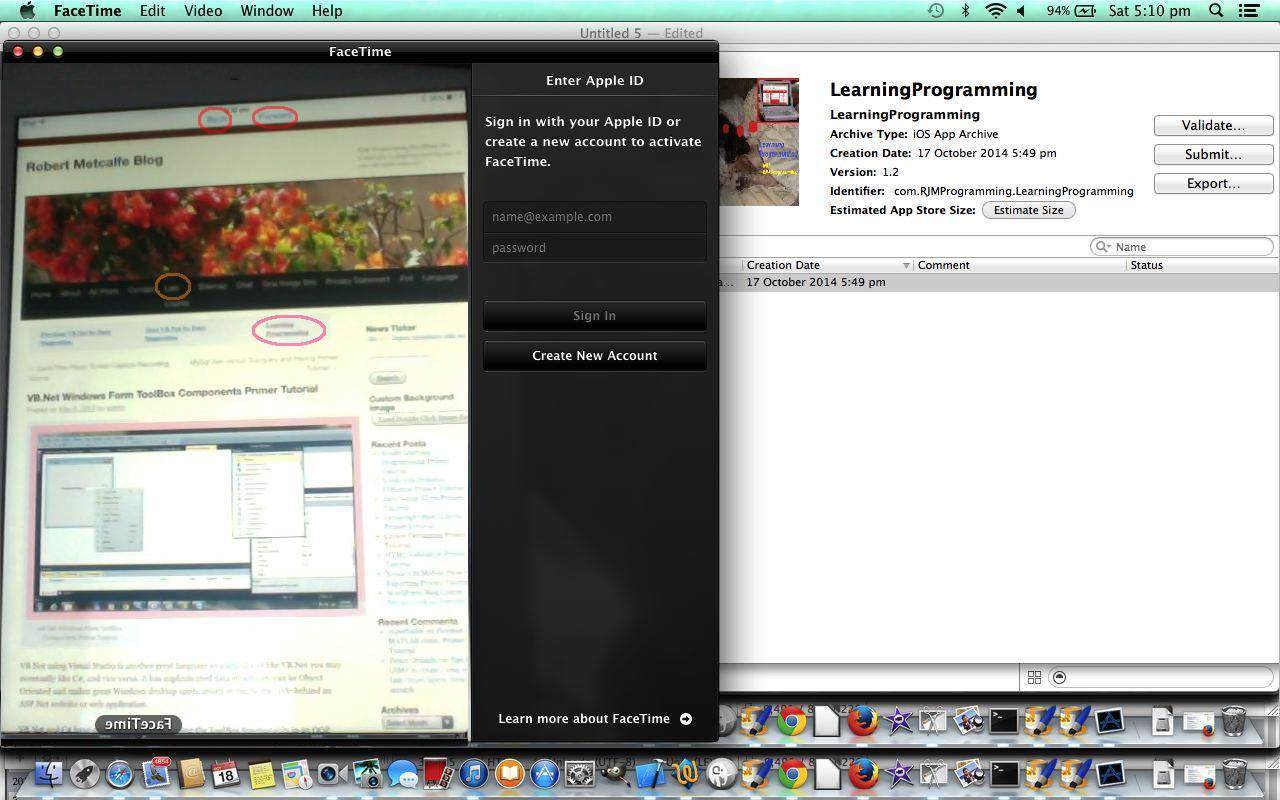
Task: Click the Comment column header
Action: point(1020,265)
